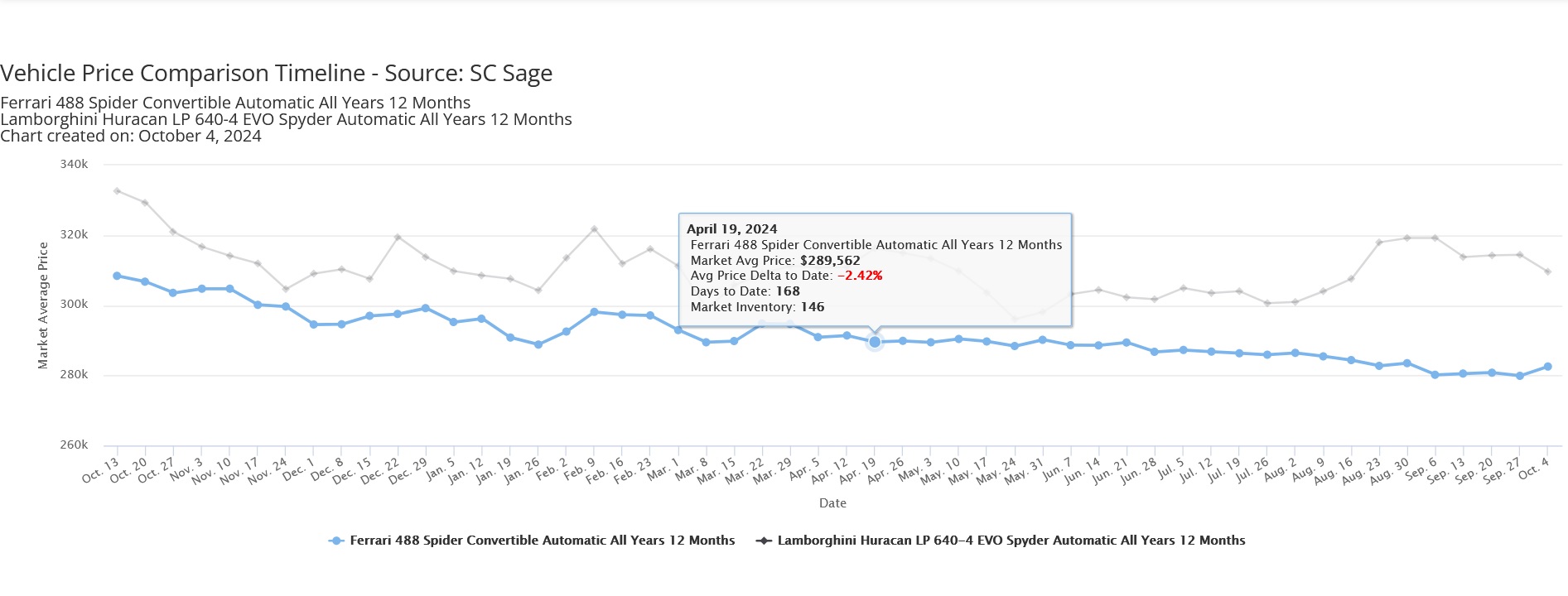Click the Vehicle Price Comparison Timeline title
This screenshot has height=596, width=1568.
(x=276, y=74)
